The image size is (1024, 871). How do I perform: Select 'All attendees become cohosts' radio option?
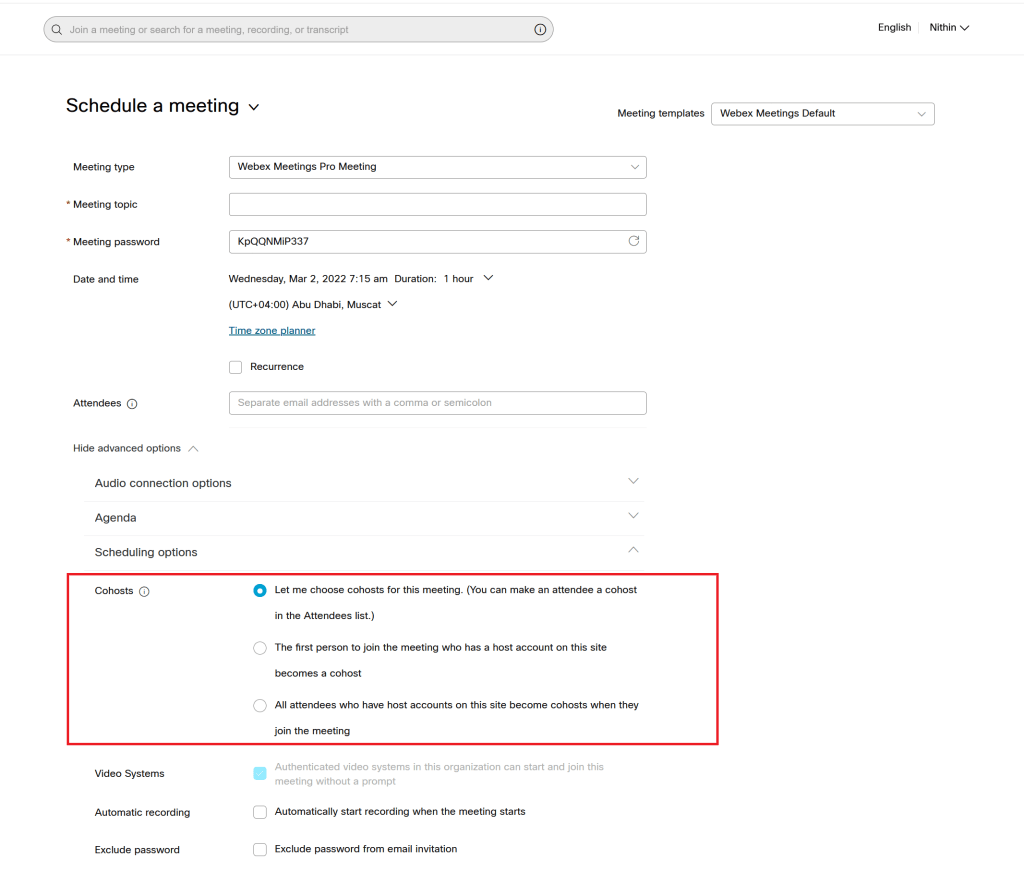(260, 705)
